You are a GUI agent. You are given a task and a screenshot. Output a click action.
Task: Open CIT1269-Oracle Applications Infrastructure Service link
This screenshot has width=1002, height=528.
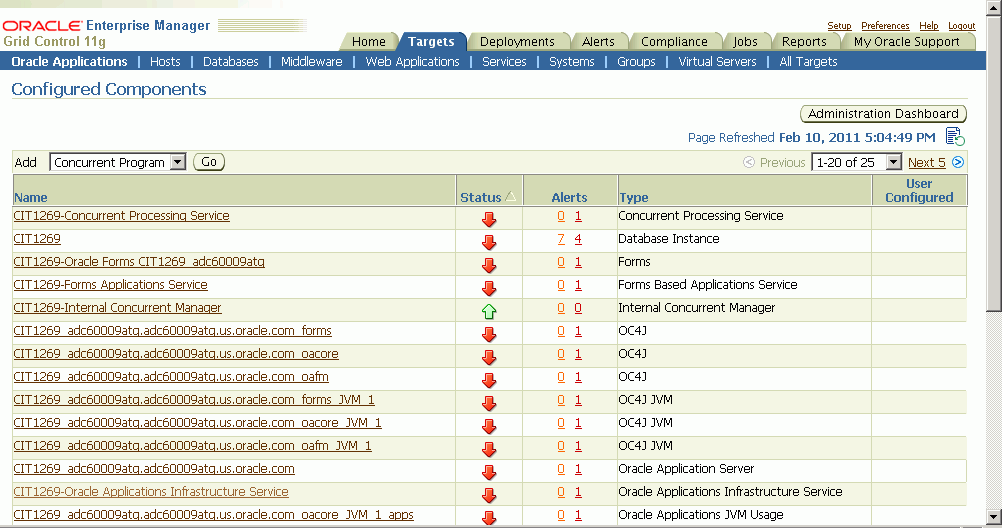coord(151,492)
